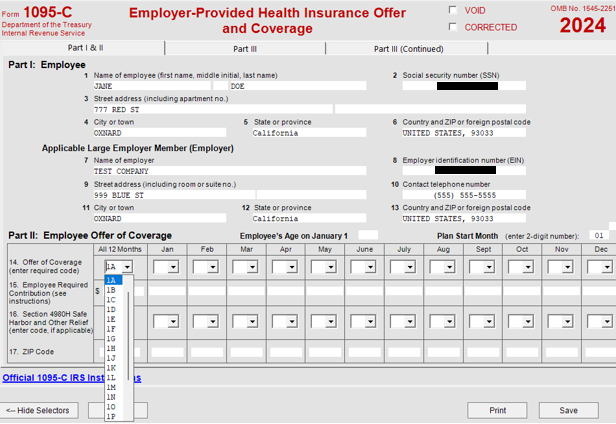The width and height of the screenshot is (616, 424).
Task: Edit employee country and ZIP field
Action: tap(464, 133)
